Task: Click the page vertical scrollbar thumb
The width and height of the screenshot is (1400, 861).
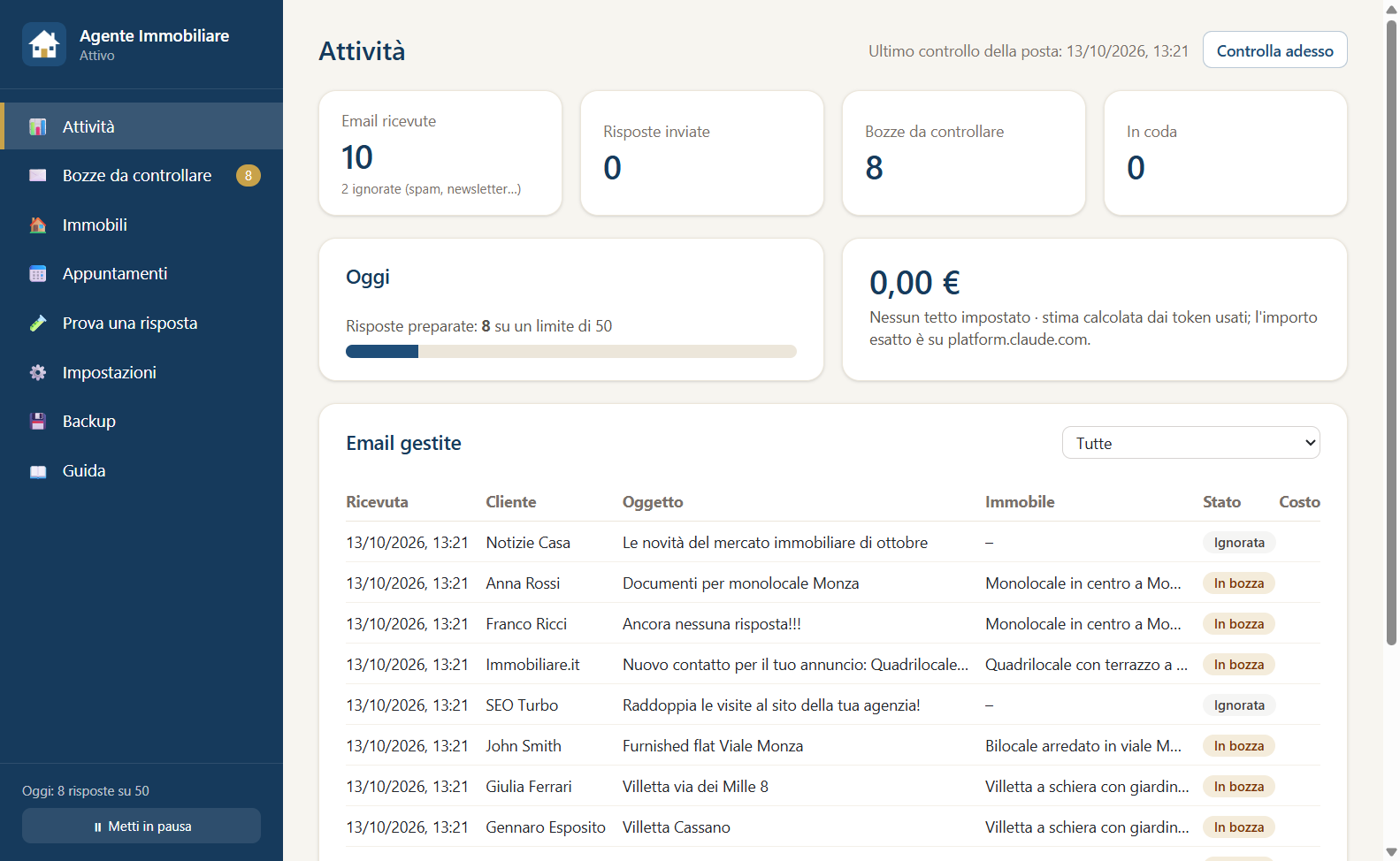Action: click(1391, 331)
